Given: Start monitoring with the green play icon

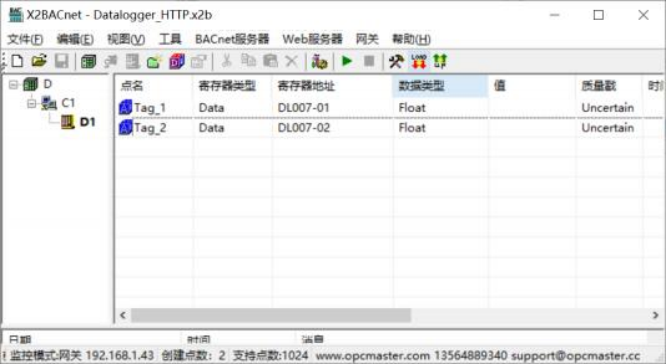Looking at the screenshot, I should (347, 61).
